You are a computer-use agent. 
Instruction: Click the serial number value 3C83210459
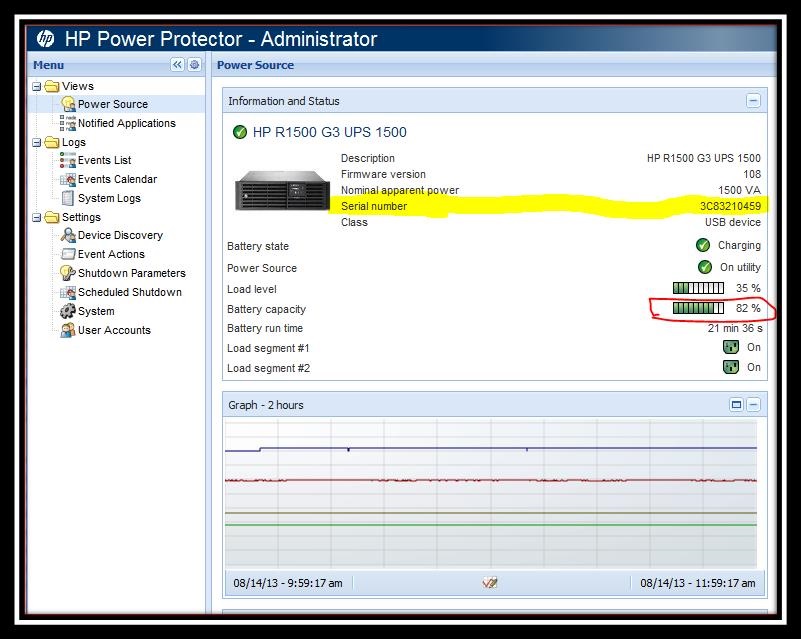coord(730,206)
